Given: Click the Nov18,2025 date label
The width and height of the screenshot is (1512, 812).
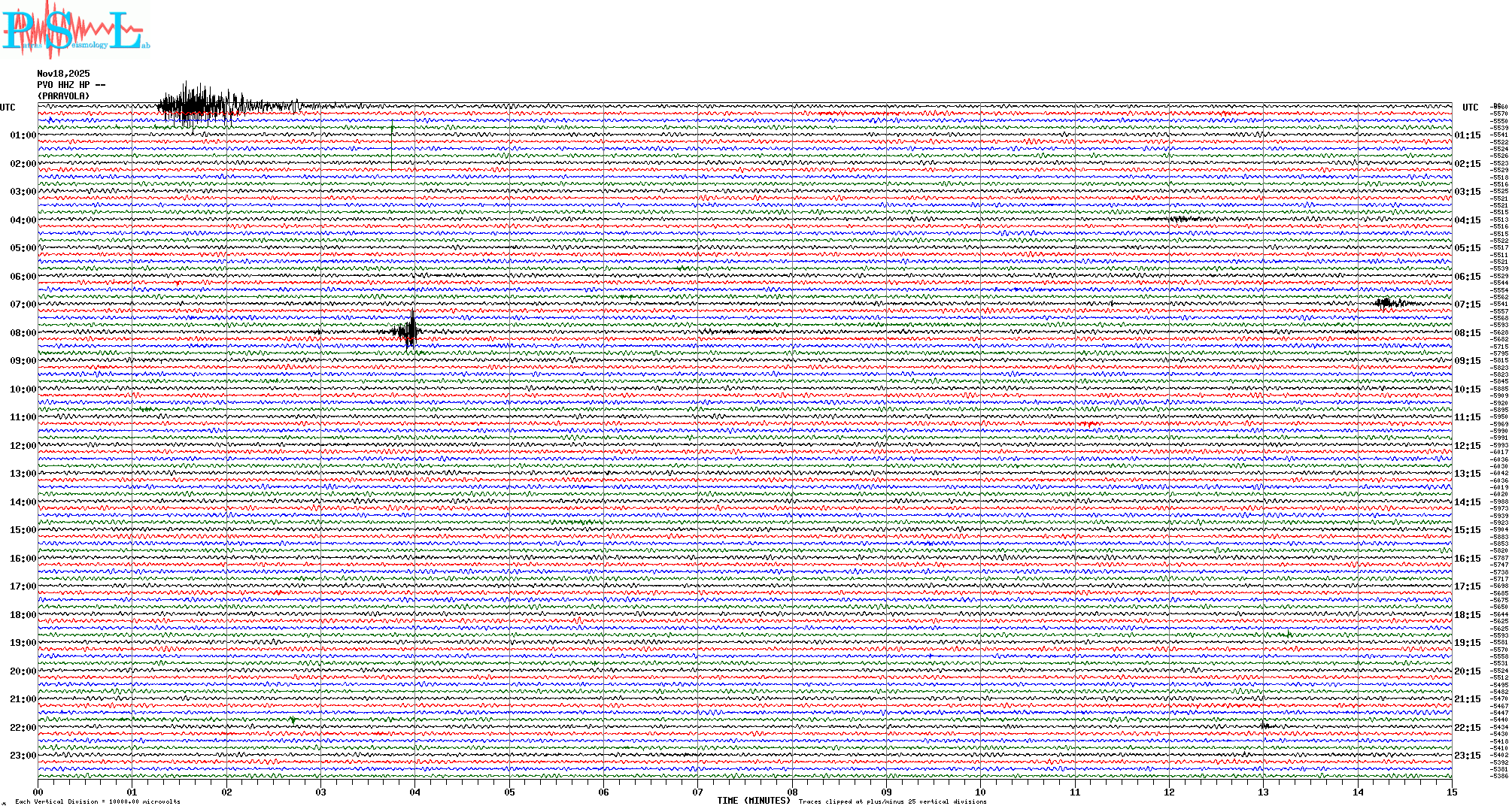Looking at the screenshot, I should pos(63,74).
